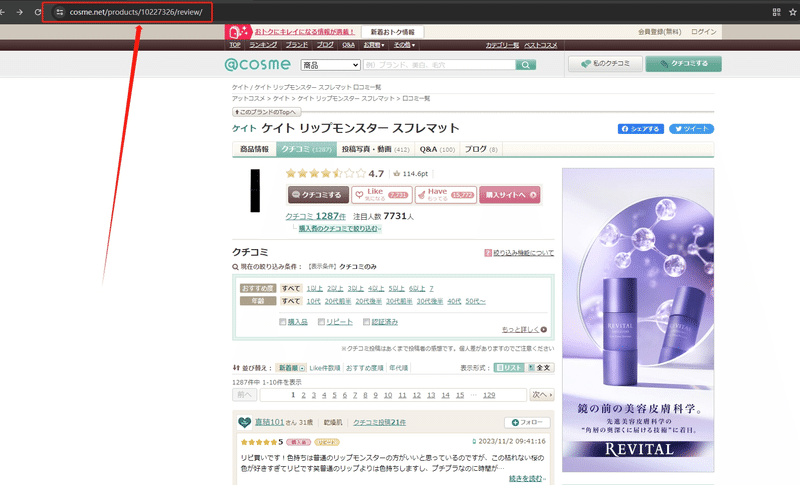Sort by おすすめ度順
The image size is (800, 485).
coord(364,368)
